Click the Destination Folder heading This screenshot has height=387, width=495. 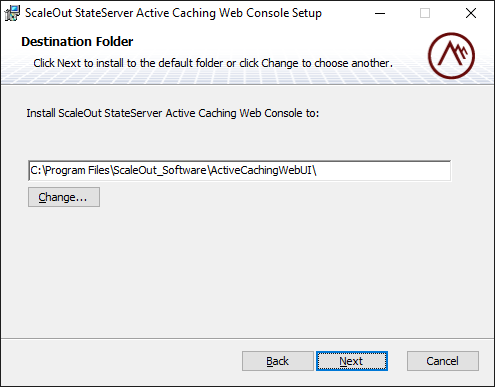click(77, 42)
